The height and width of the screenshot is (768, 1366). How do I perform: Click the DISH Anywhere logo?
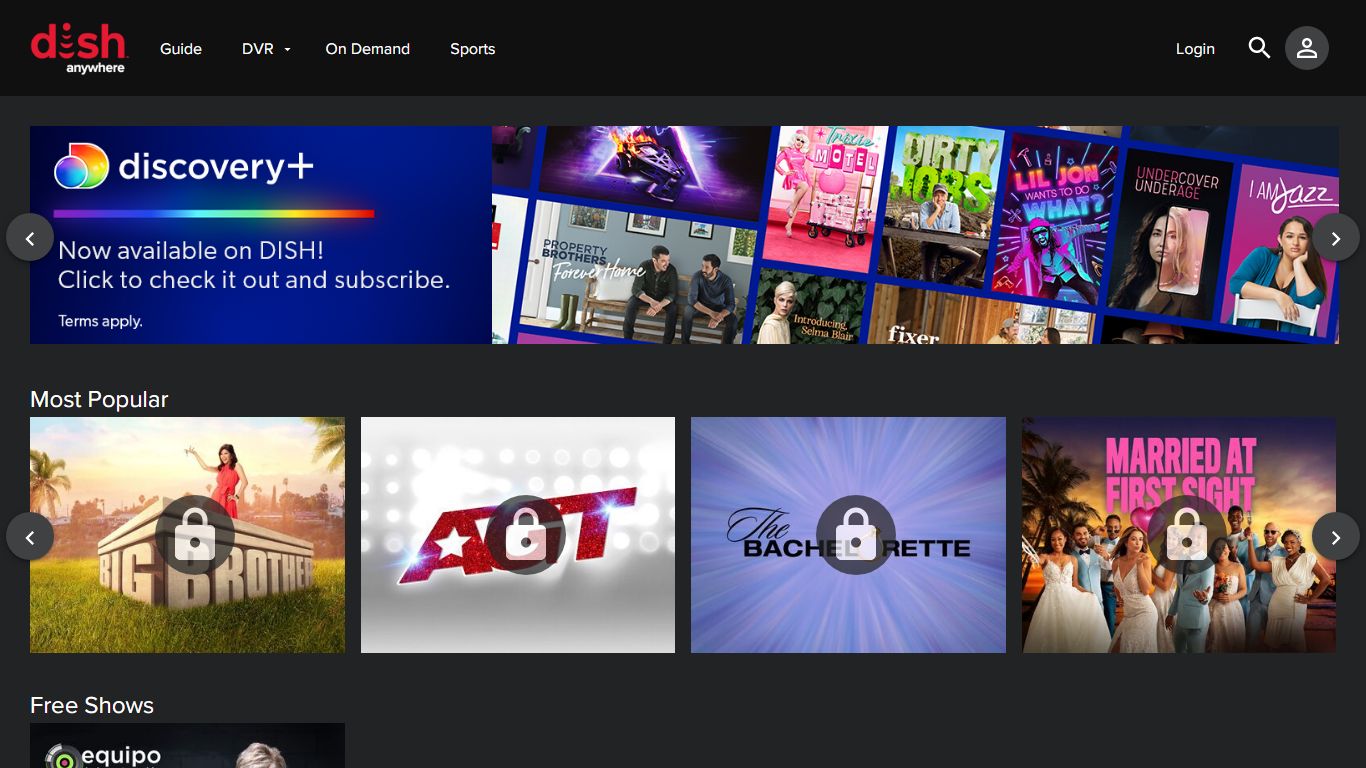point(79,49)
